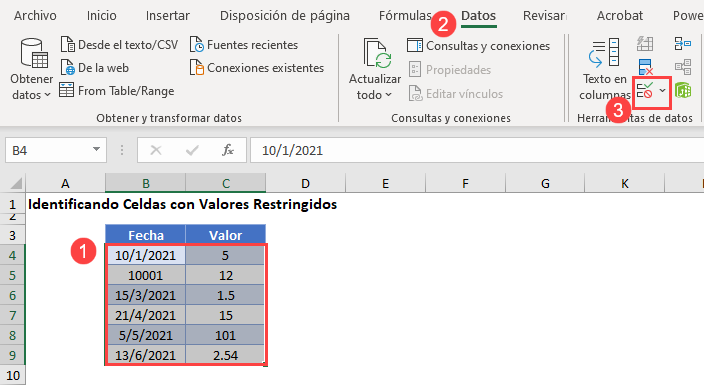
Task: Click the Fecha header cell
Action: (145, 235)
